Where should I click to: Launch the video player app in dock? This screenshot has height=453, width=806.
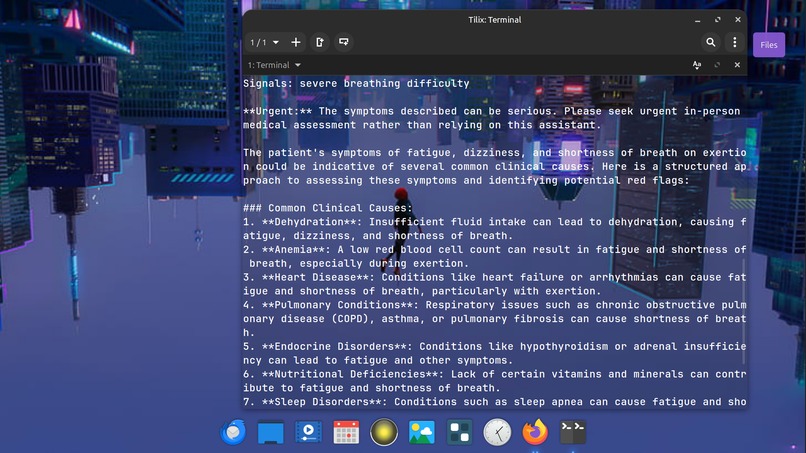(308, 432)
